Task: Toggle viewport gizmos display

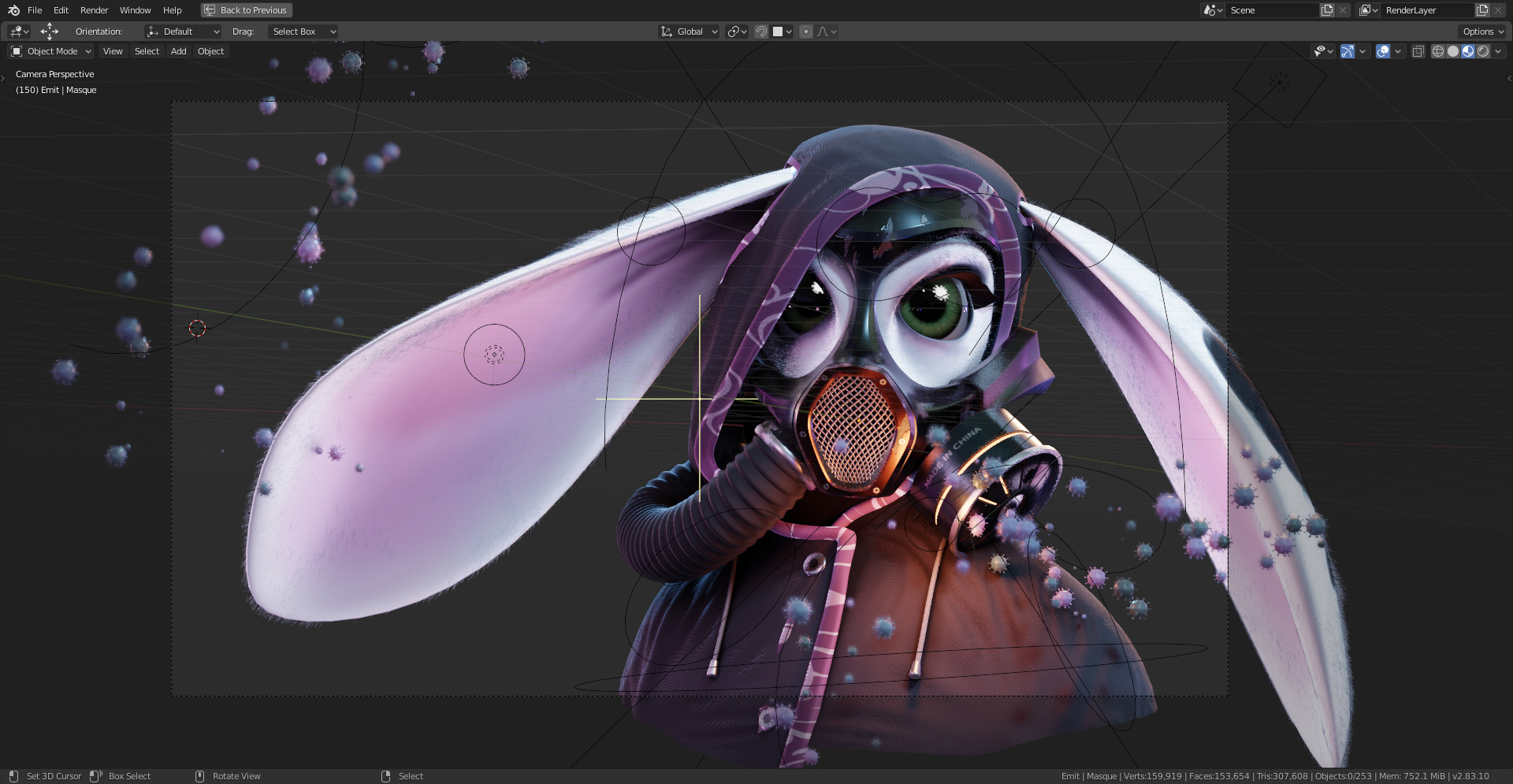Action: (1348, 51)
